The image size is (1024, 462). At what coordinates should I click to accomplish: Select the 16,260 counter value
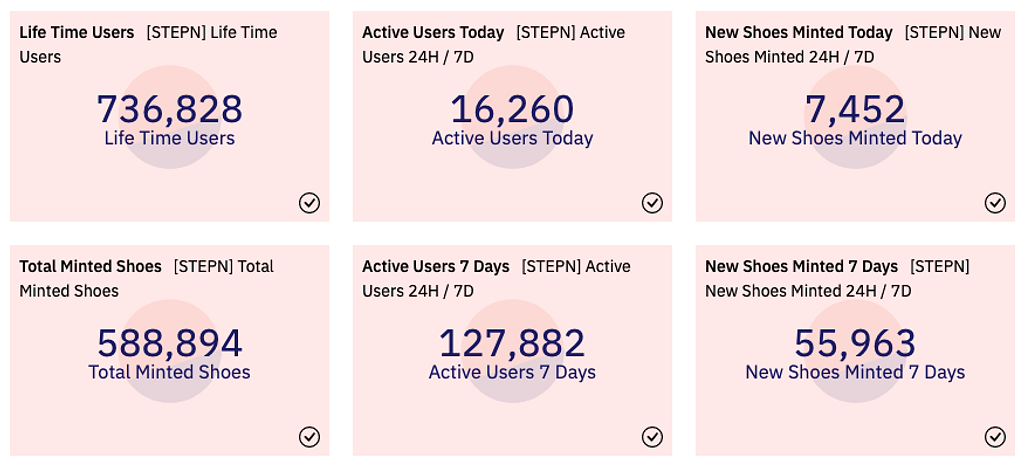(x=512, y=109)
